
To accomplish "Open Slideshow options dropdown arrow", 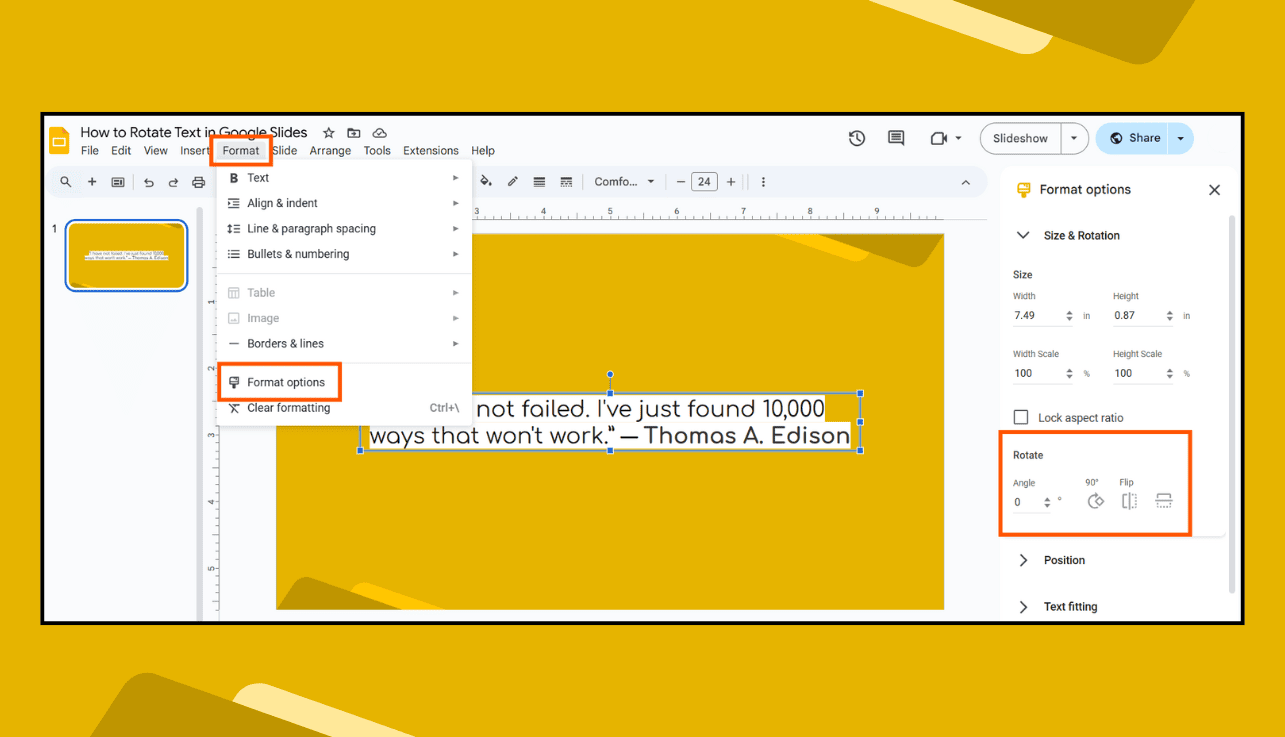I will point(1074,138).
